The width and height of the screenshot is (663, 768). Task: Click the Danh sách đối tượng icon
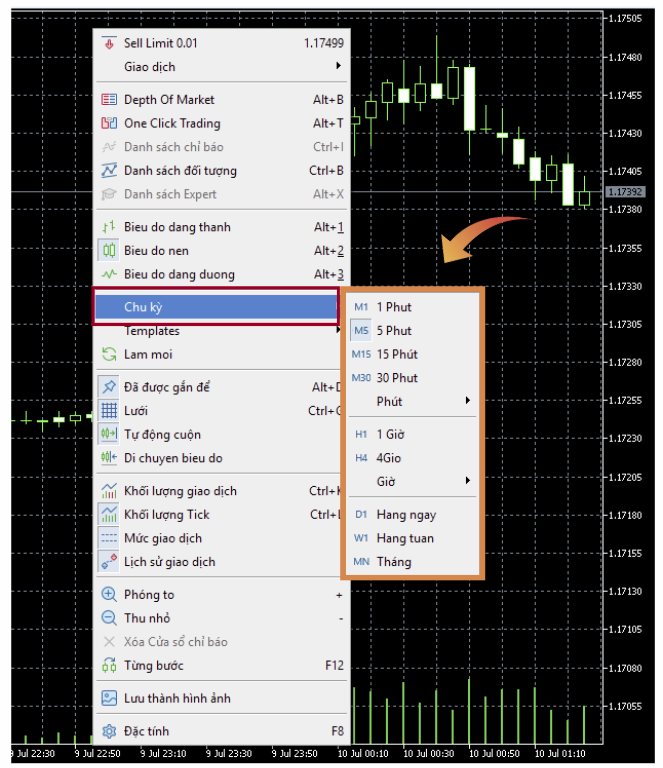[x=109, y=171]
